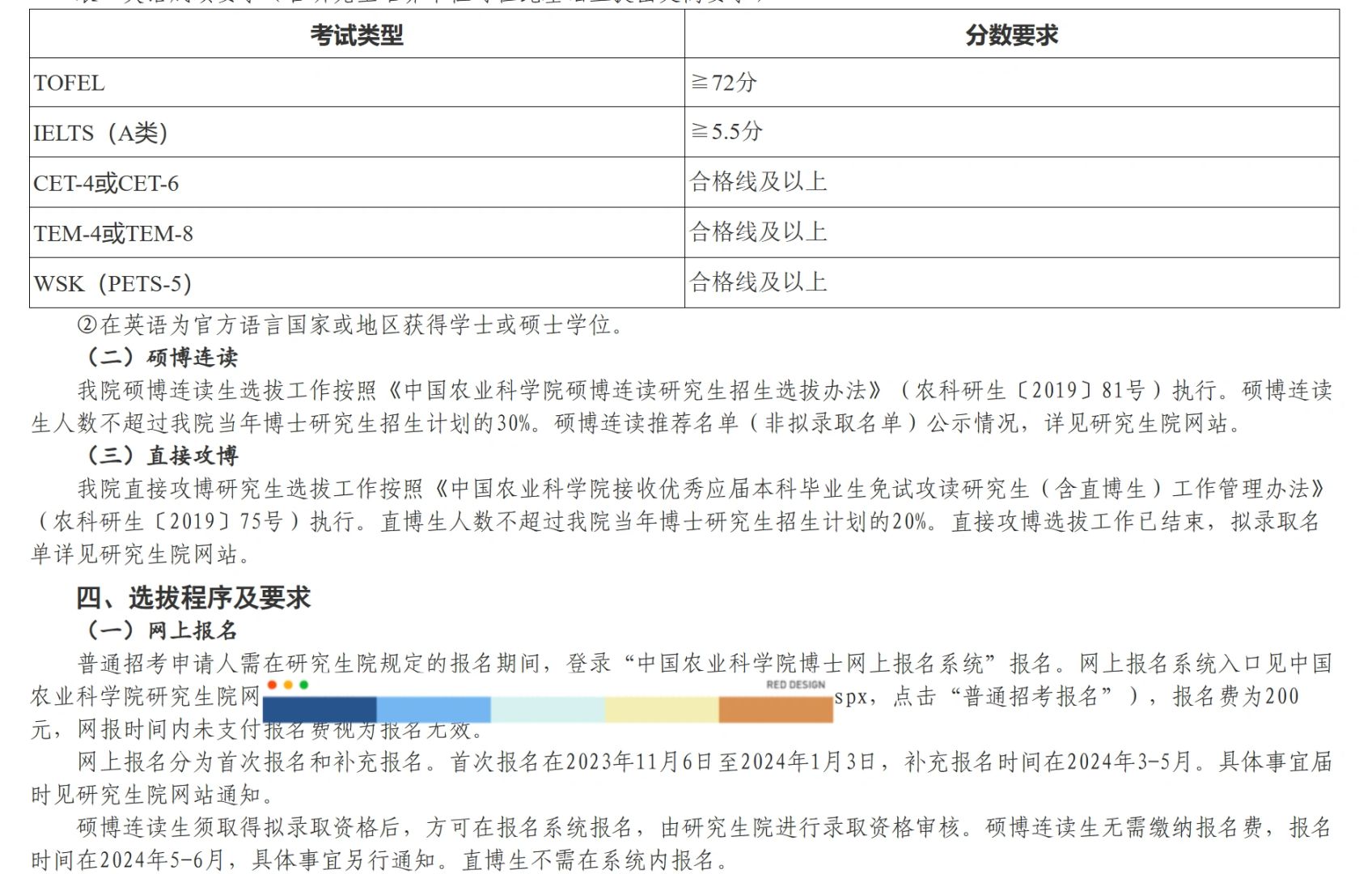The height and width of the screenshot is (874, 1372).
Task: Select the orange color swatch
Action: 776,710
